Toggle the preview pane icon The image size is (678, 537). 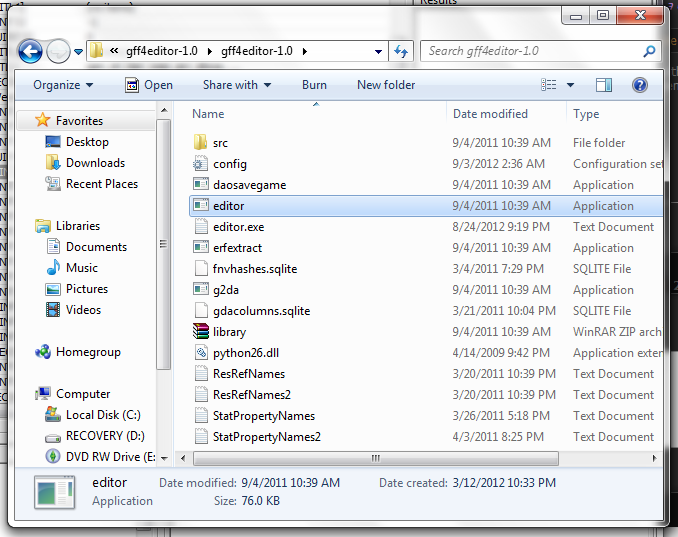[604, 85]
